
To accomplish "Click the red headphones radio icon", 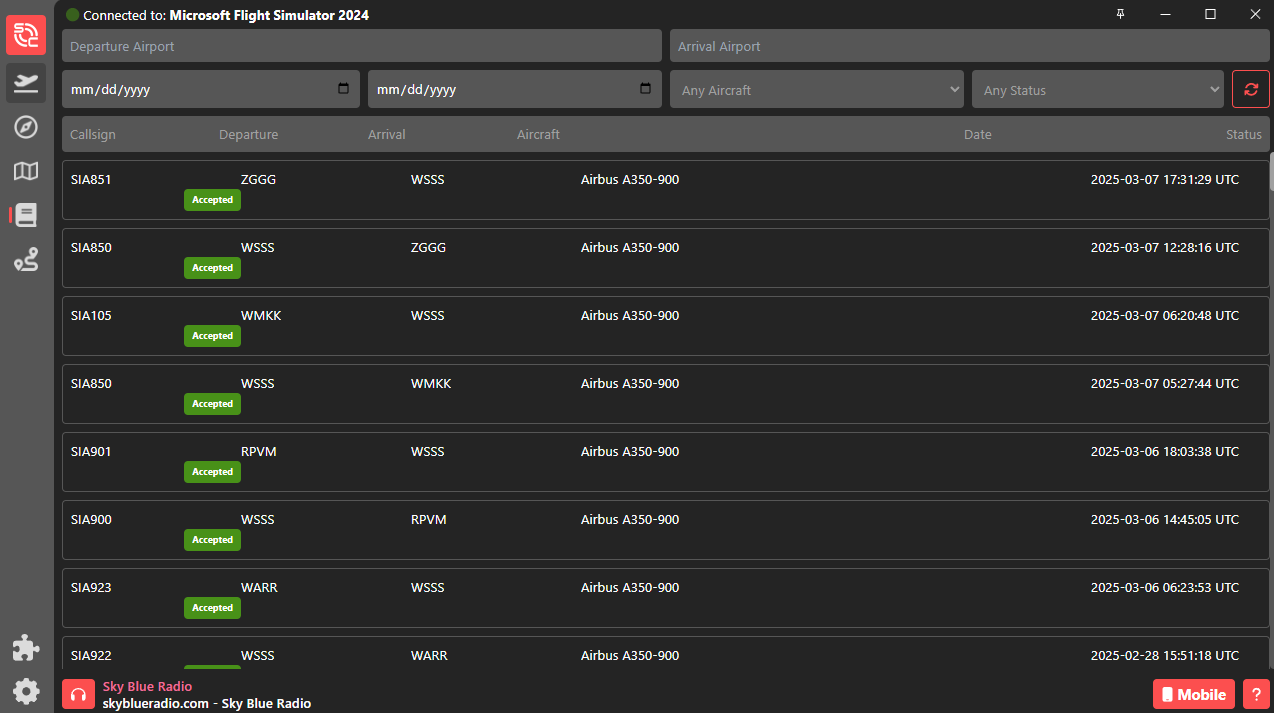I will 78,694.
